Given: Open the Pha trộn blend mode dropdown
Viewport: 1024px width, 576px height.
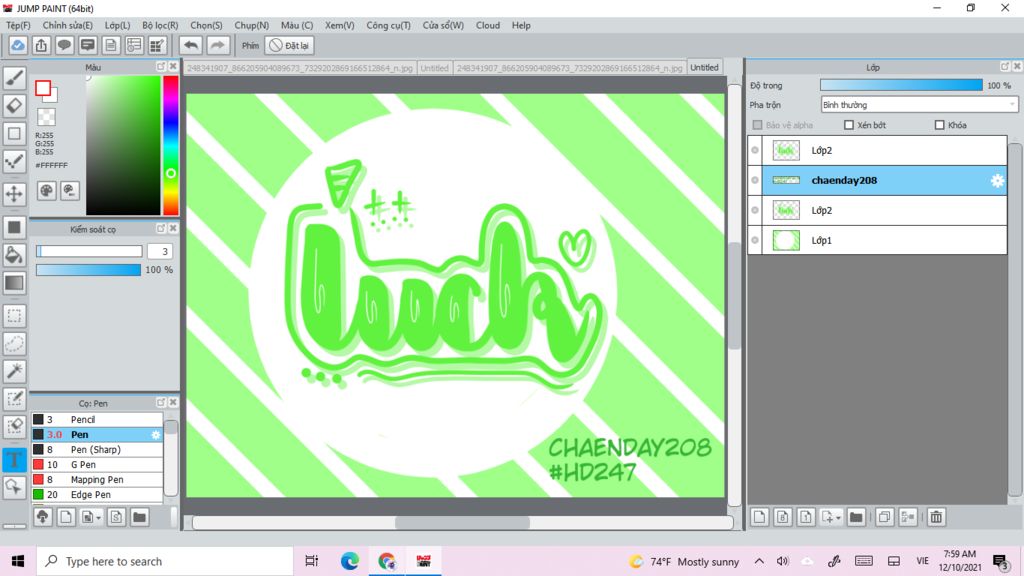Looking at the screenshot, I should (x=920, y=104).
